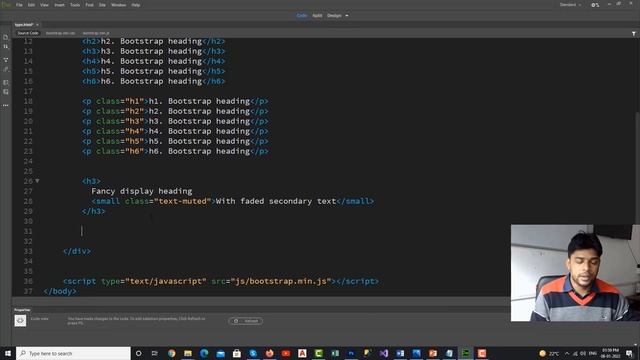This screenshot has width=640, height=360.
Task: Open the bootstrap.min.js related file
Action: click(96, 33)
